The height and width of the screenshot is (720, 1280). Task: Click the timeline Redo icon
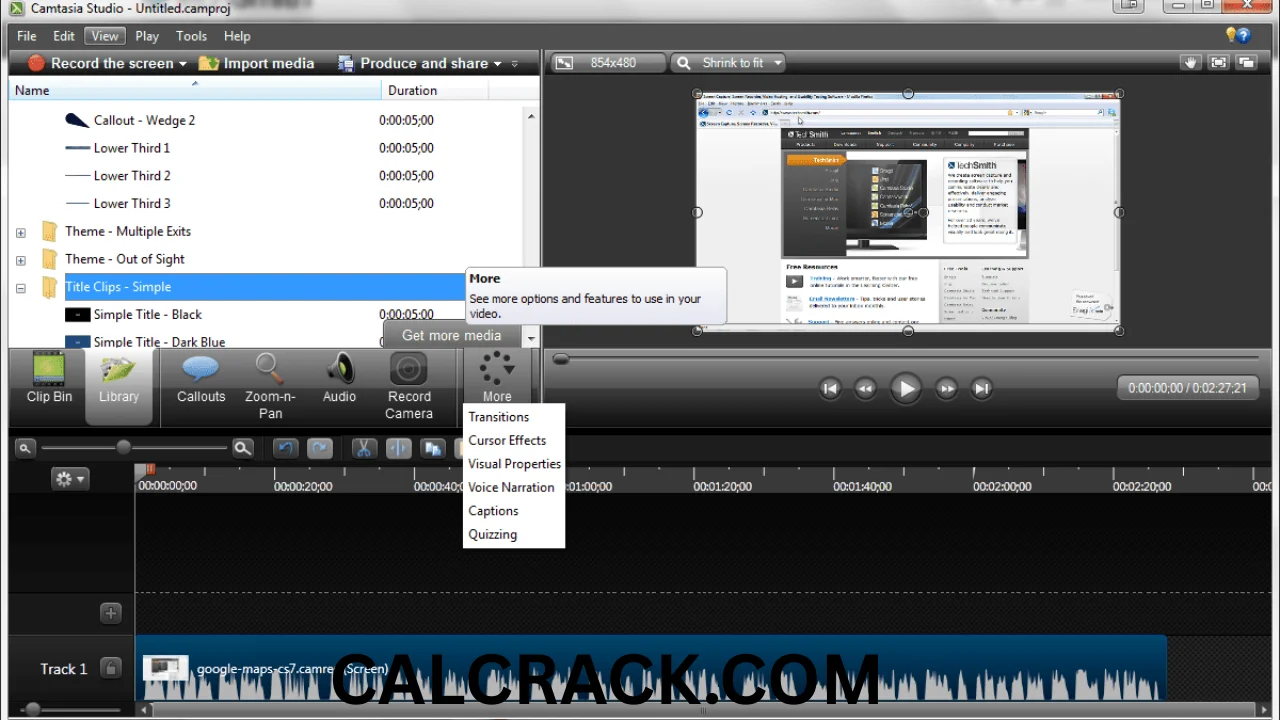coord(320,449)
